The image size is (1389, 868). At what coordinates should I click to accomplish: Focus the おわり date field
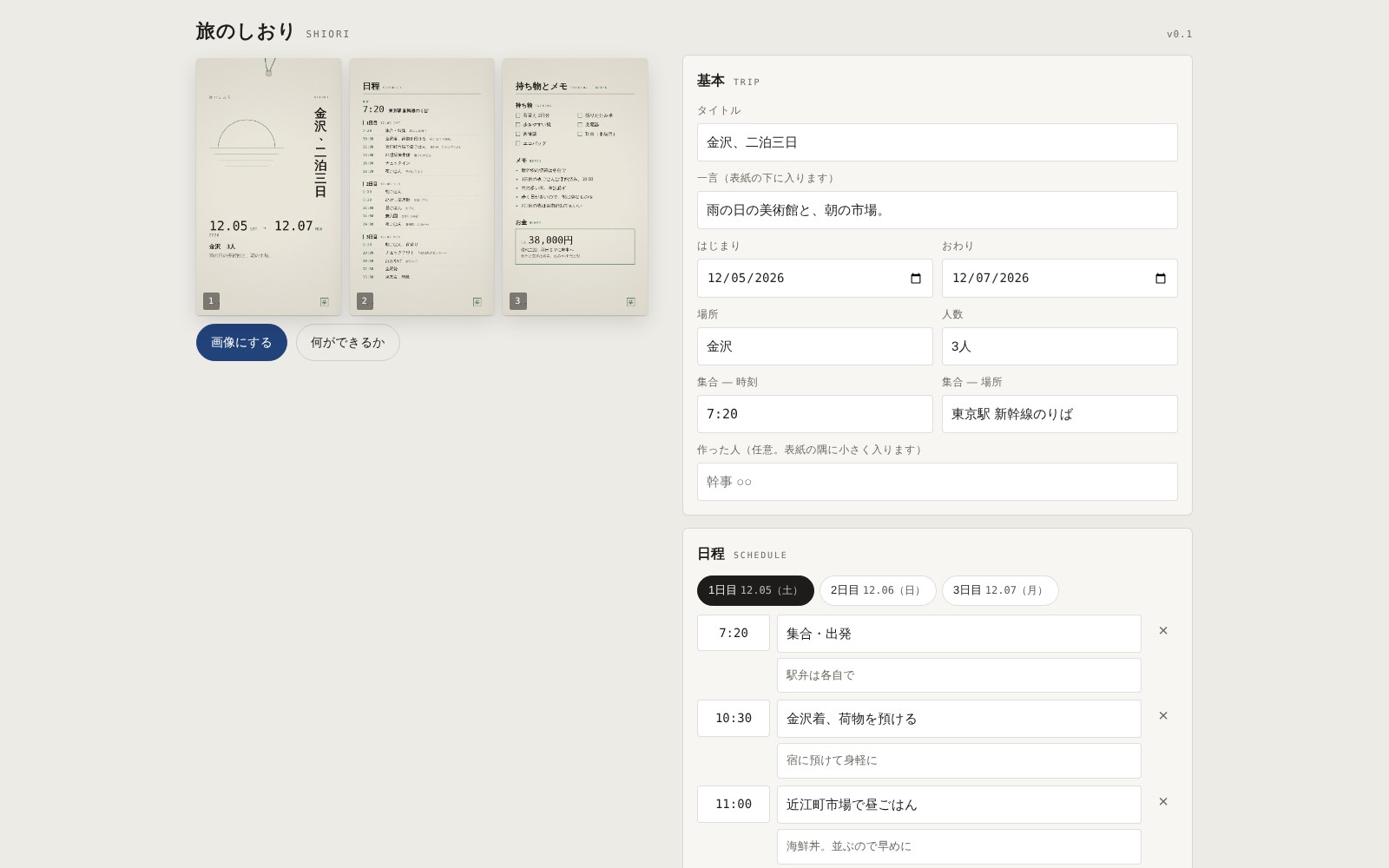(1060, 279)
